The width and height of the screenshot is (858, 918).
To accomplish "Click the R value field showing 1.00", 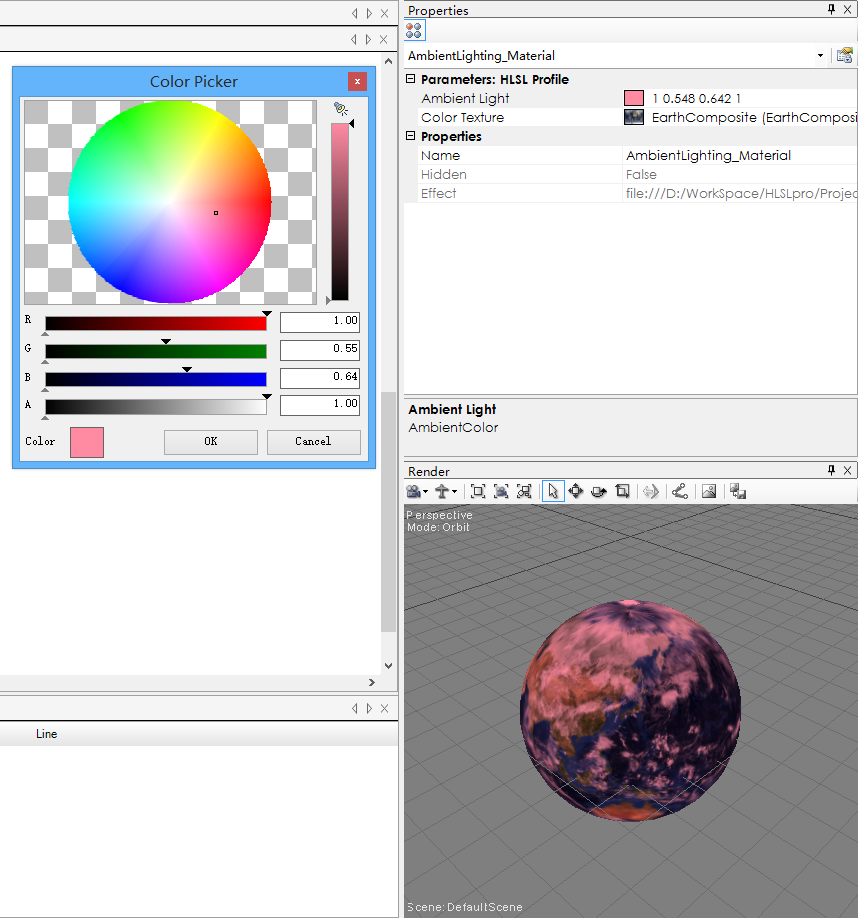I will (x=320, y=321).
